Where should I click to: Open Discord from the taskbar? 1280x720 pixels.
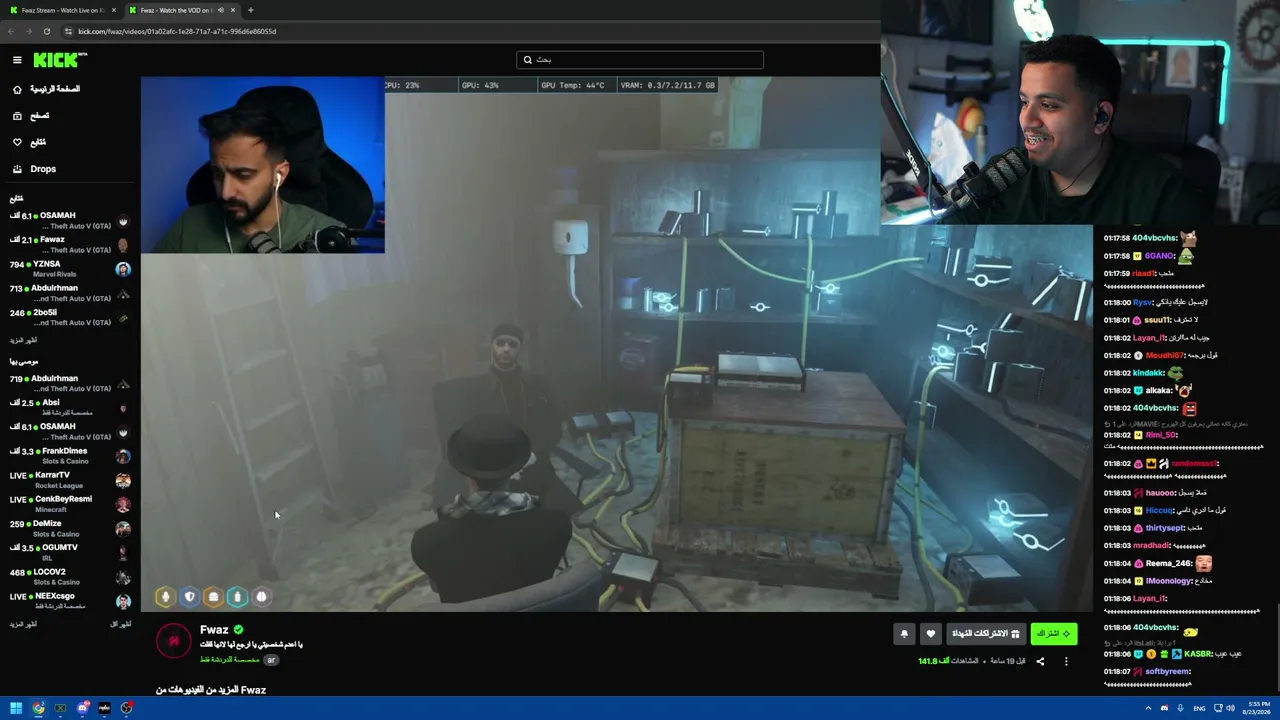83,708
